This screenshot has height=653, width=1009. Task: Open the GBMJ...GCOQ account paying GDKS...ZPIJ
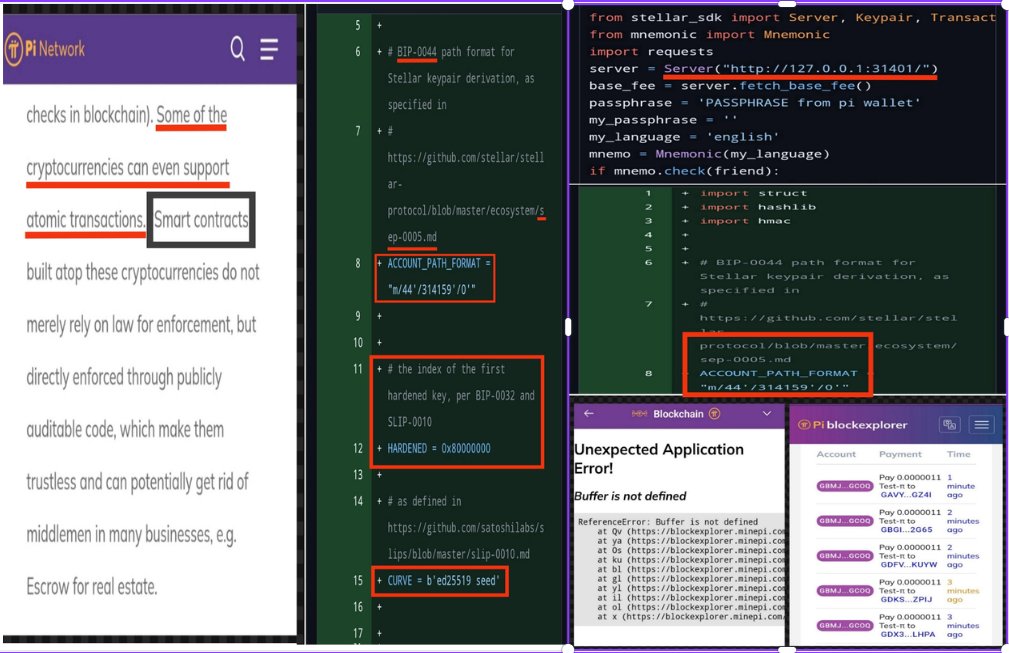pos(844,591)
